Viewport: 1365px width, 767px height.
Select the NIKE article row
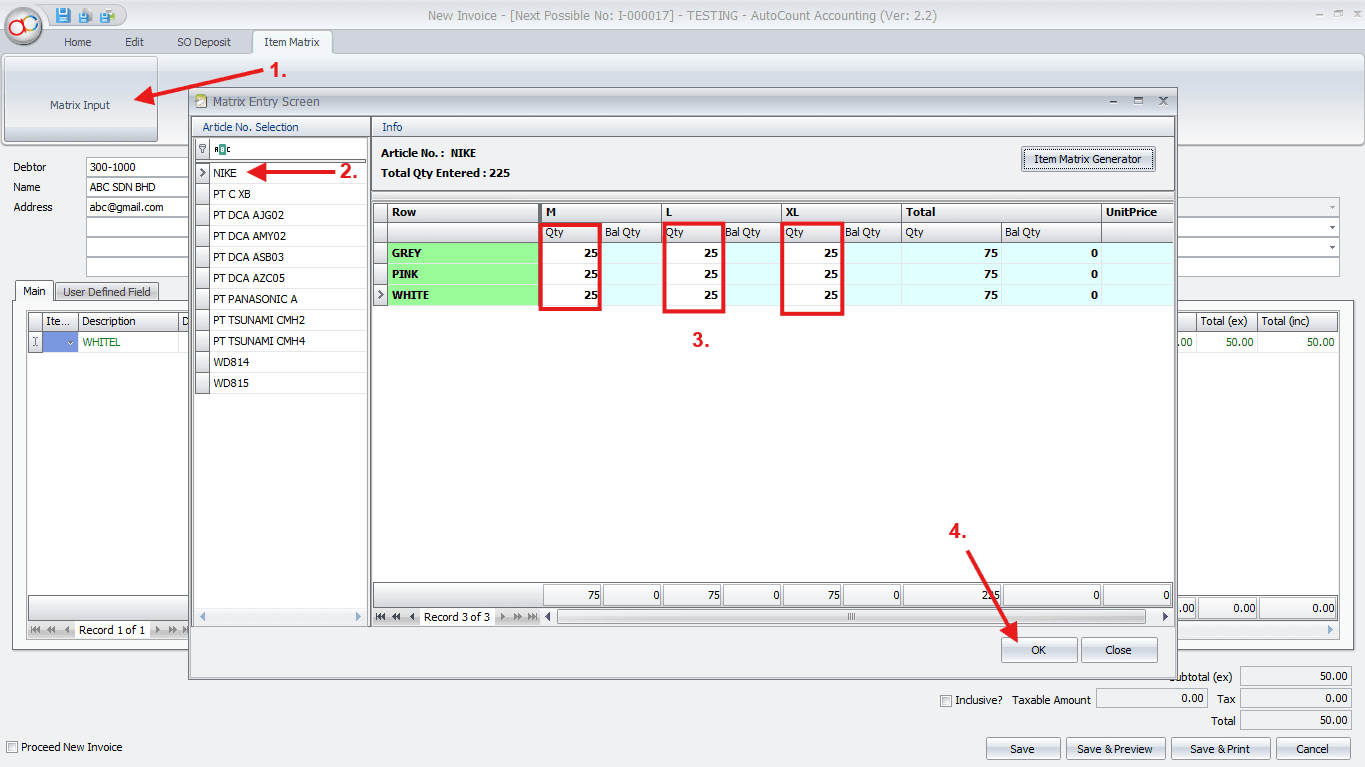280,173
